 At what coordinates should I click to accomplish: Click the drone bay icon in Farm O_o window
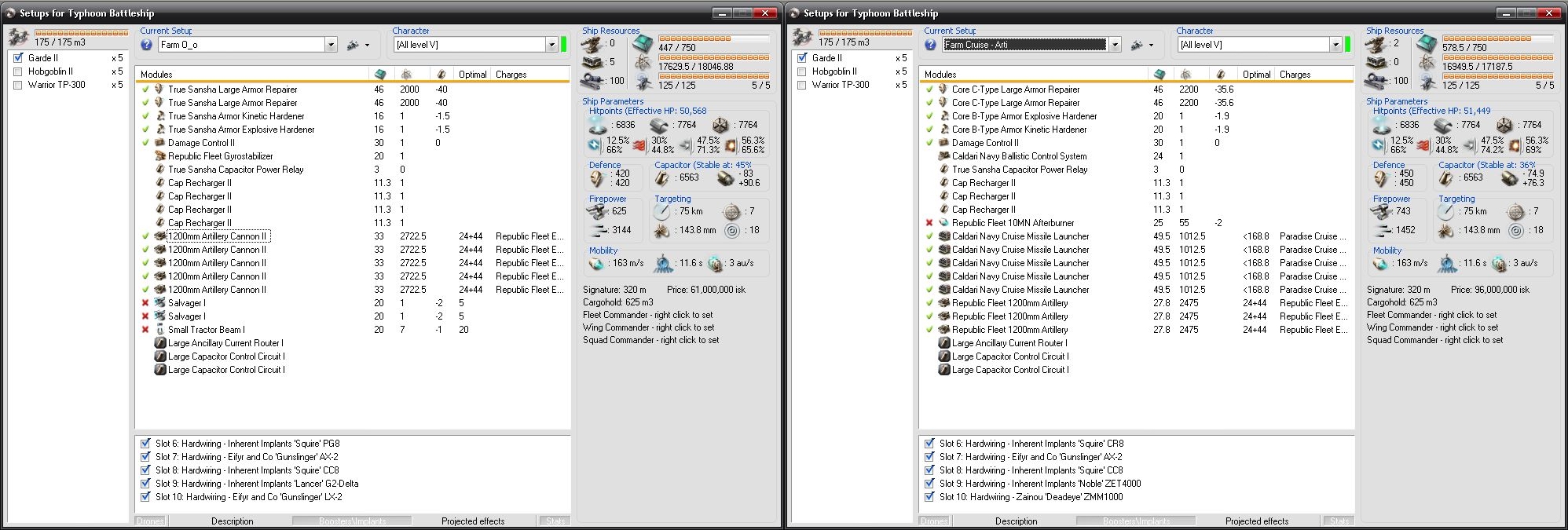(x=19, y=37)
